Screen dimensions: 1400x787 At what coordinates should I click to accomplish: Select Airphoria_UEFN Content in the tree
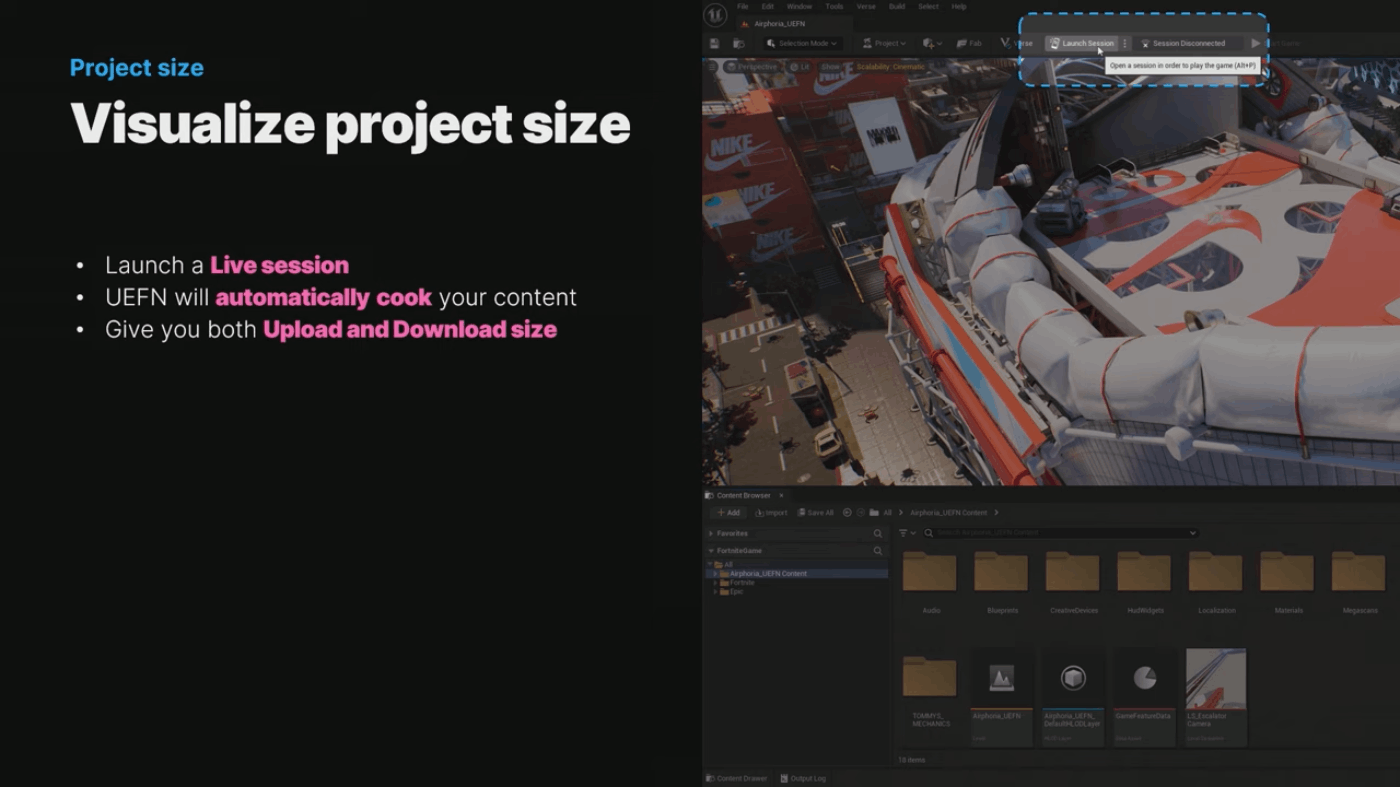click(796, 574)
